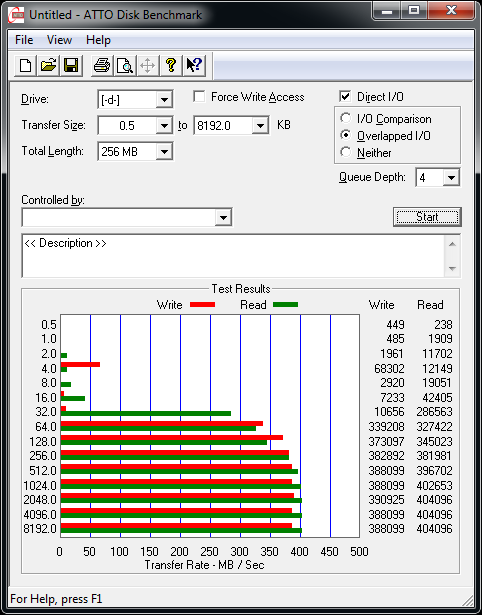Enable the Force Write Access checkbox
Image resolution: width=482 pixels, height=615 pixels.
click(x=199, y=96)
